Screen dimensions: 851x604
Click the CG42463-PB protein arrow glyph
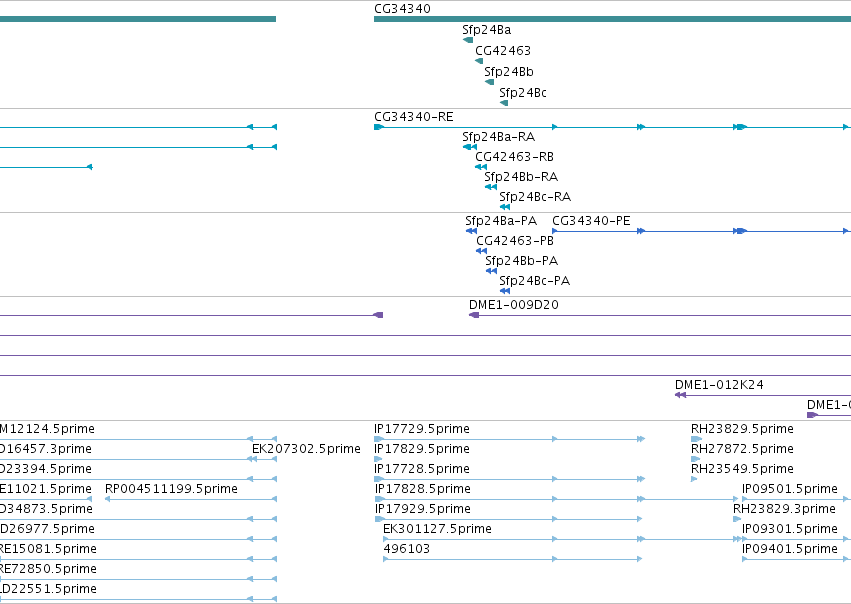coord(481,251)
